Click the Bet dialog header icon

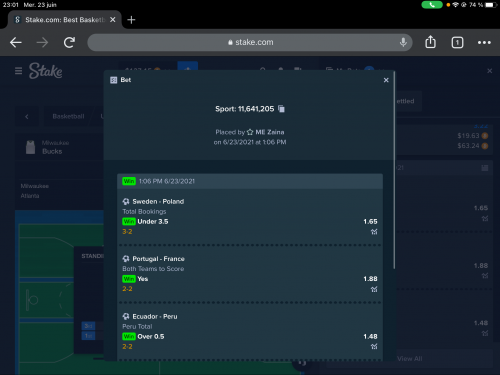point(114,80)
